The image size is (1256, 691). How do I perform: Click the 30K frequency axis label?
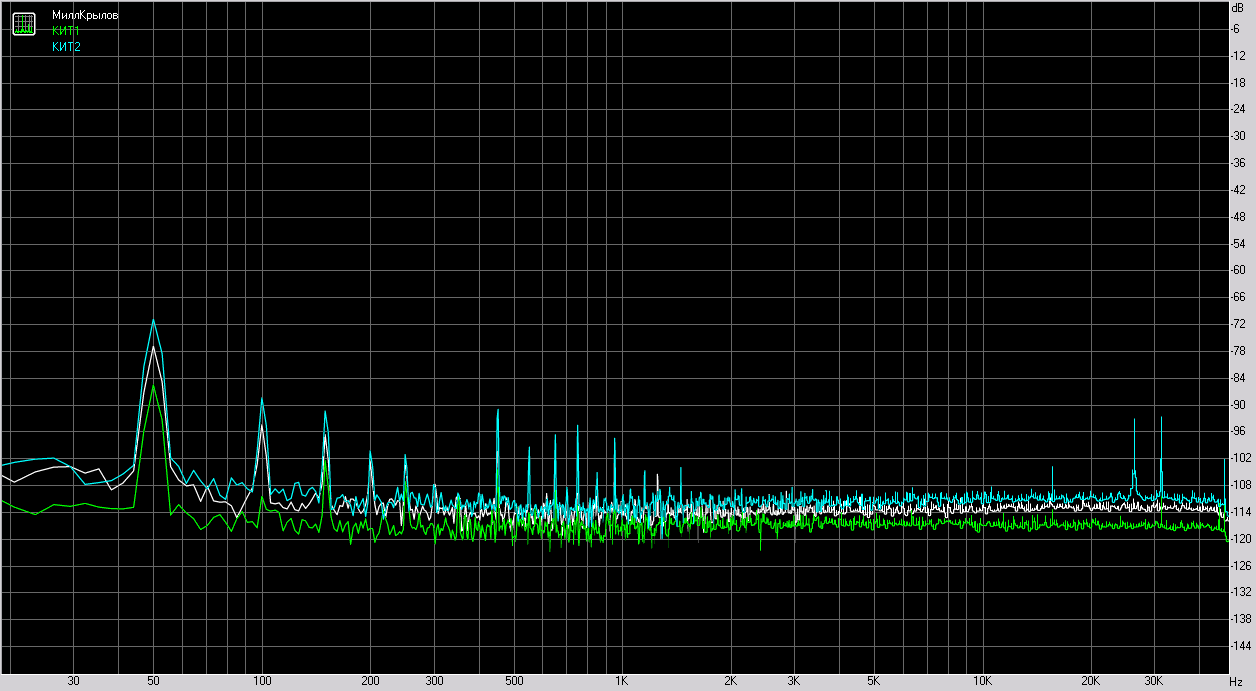(x=1155, y=682)
